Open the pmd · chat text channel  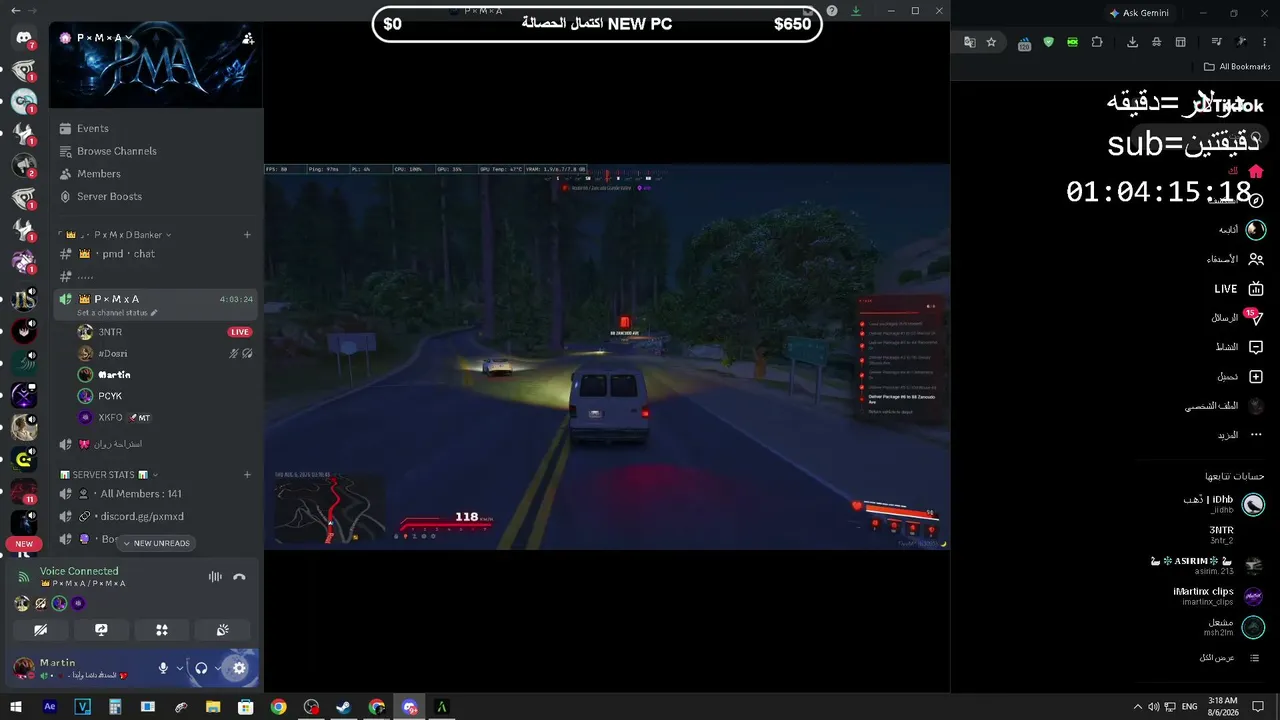click(155, 254)
